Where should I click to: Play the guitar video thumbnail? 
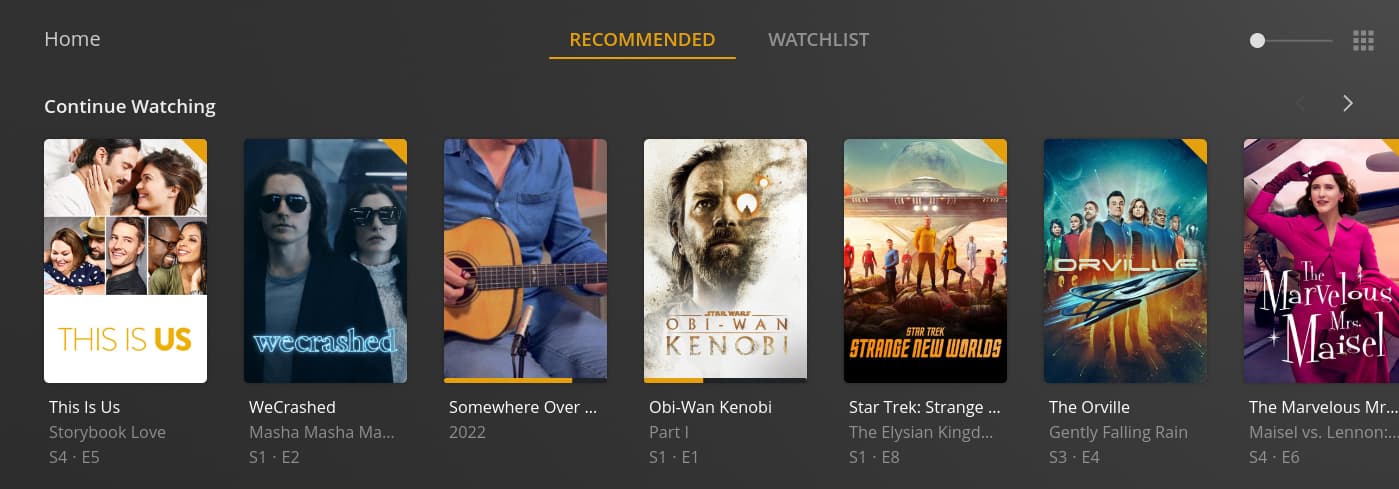point(525,261)
